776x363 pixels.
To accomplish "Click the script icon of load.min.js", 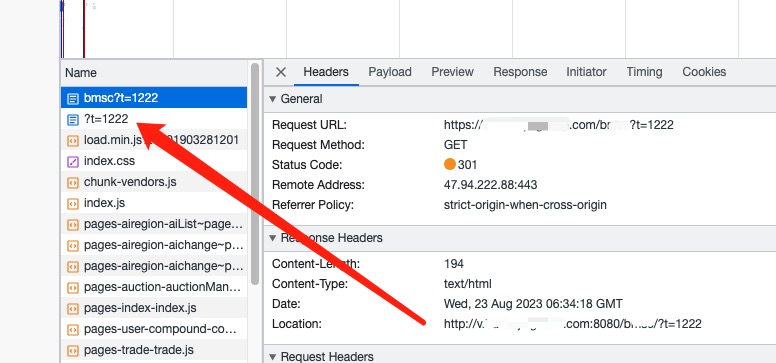I will [73, 141].
